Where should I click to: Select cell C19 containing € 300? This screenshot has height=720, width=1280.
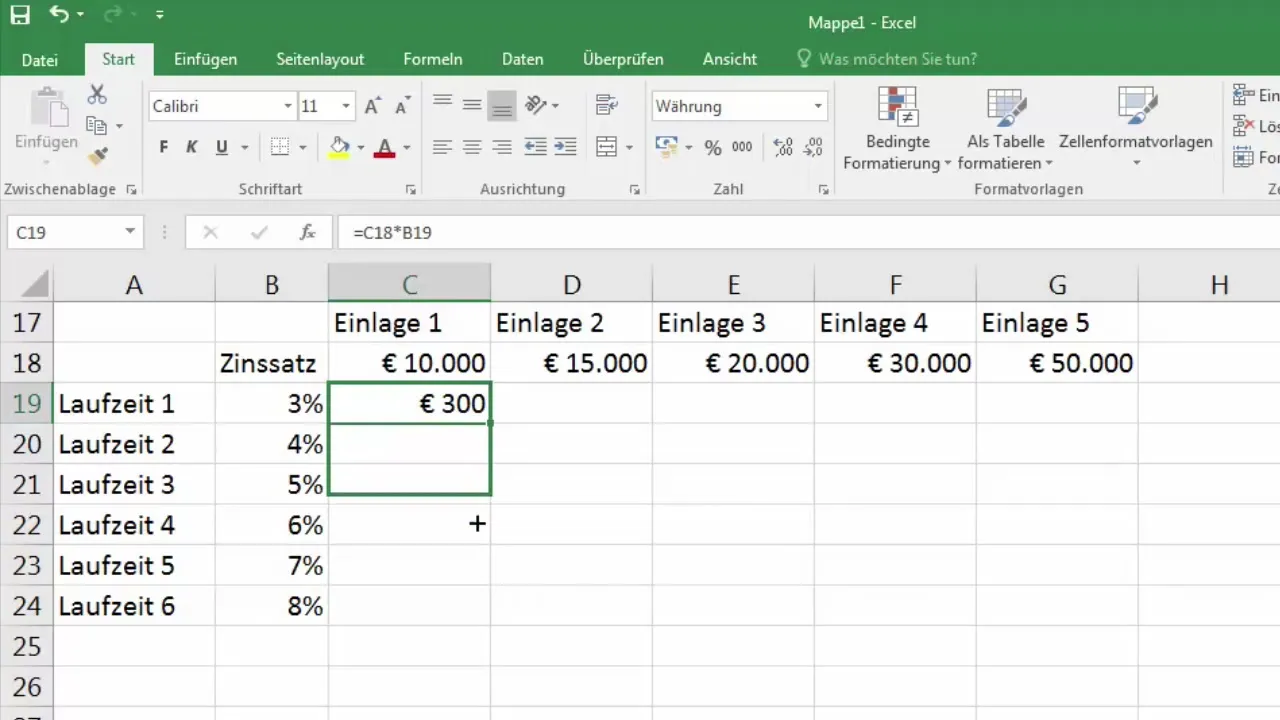(x=410, y=404)
